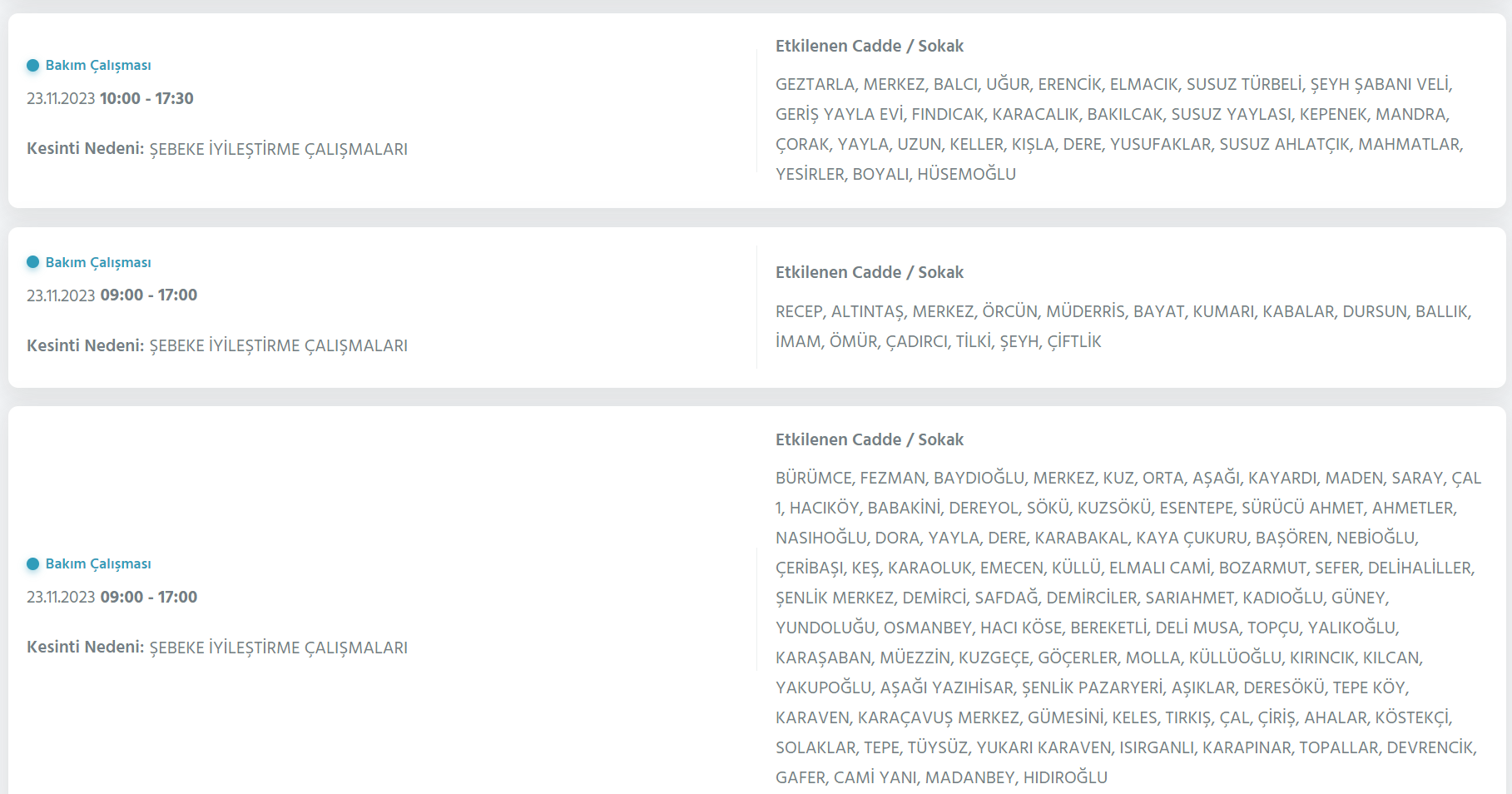Image resolution: width=1512 pixels, height=794 pixels.
Task: Click the 23.11.2023 10:00 - 17:30 time range
Action: click(110, 98)
